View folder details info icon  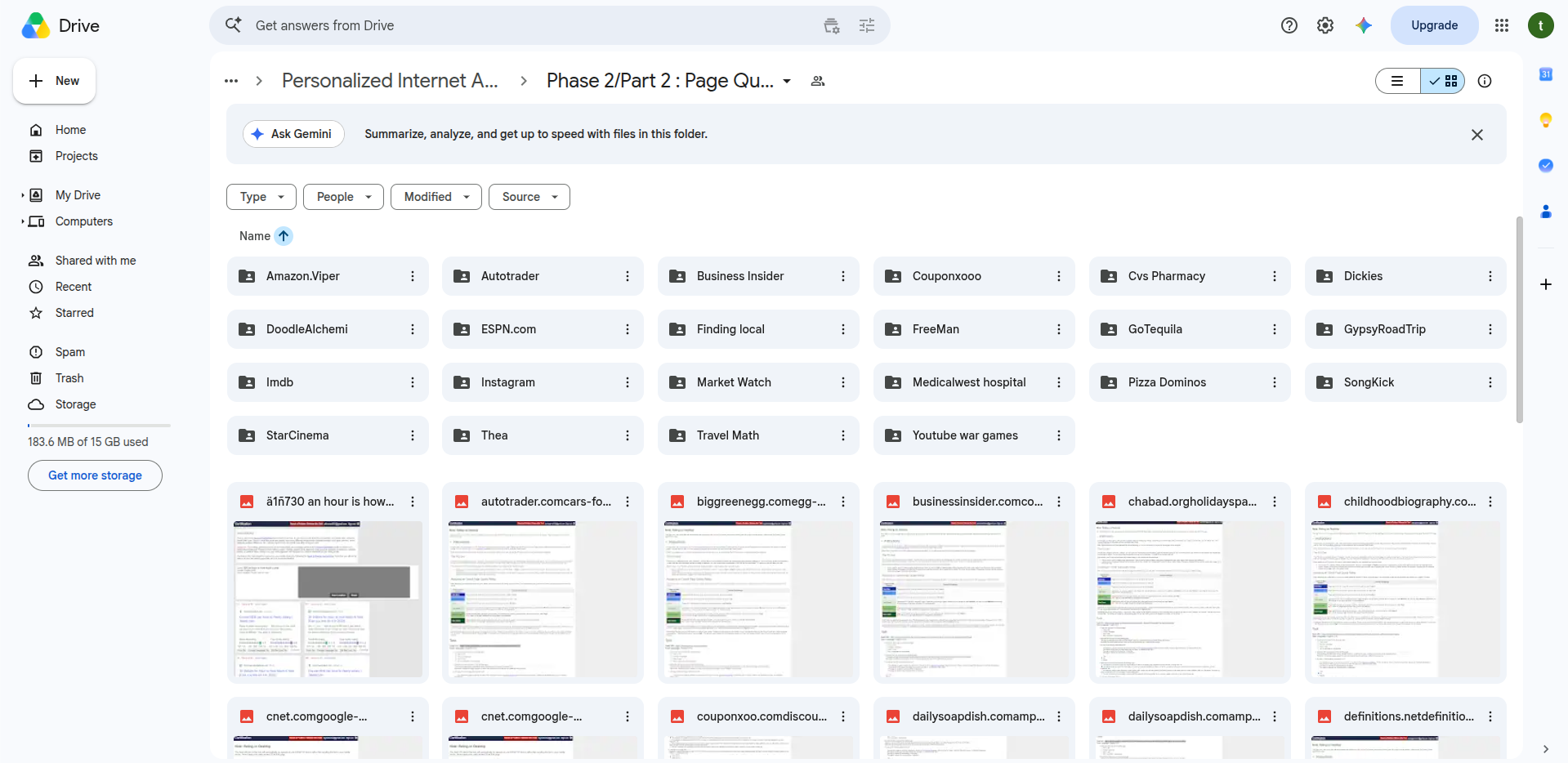coord(1485,81)
